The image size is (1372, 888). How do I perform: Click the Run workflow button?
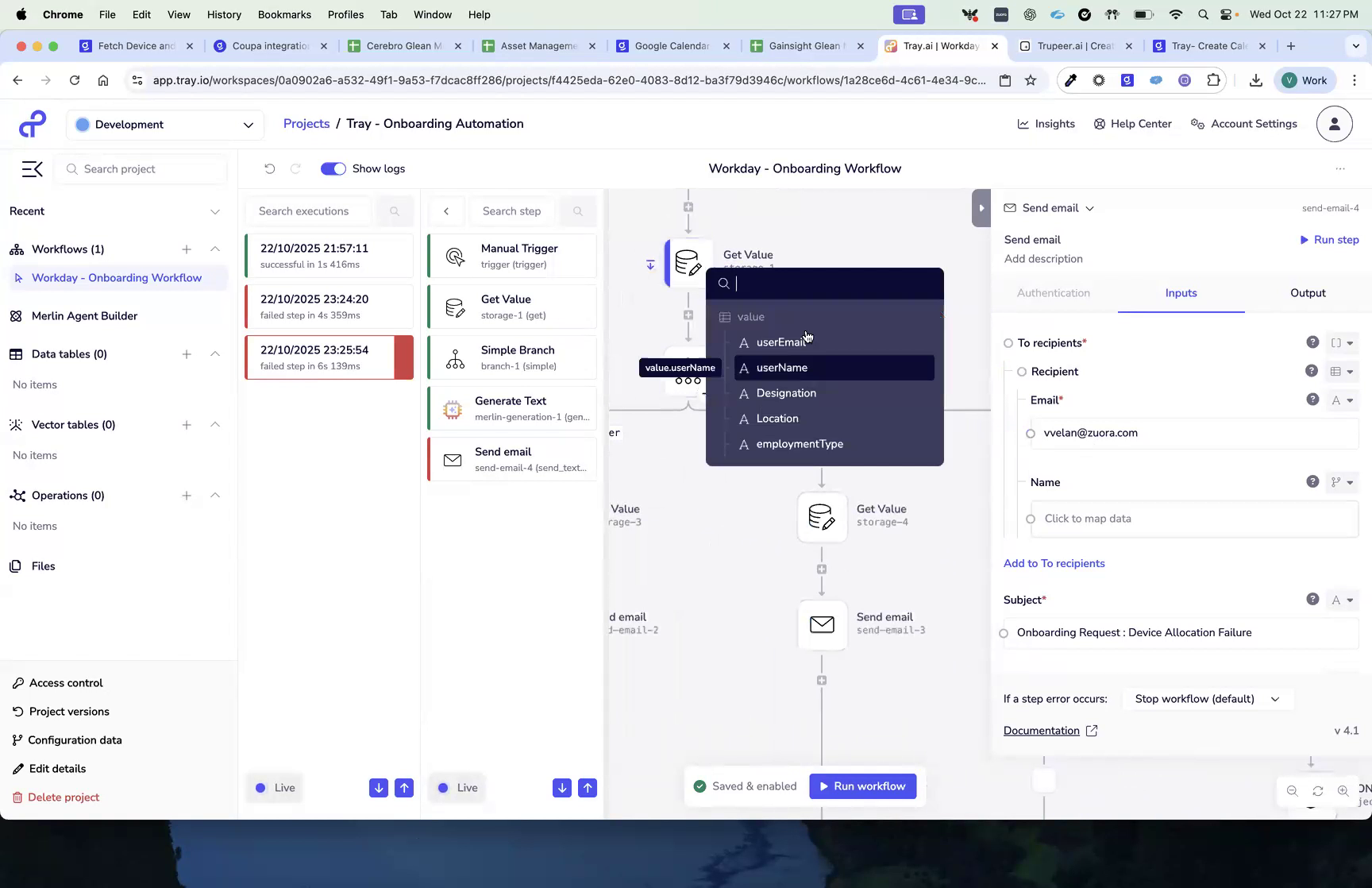[862, 786]
